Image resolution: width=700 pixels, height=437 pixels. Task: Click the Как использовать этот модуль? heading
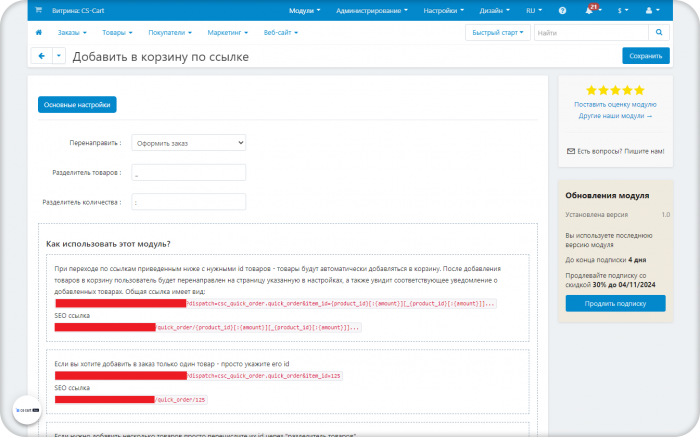coord(108,244)
